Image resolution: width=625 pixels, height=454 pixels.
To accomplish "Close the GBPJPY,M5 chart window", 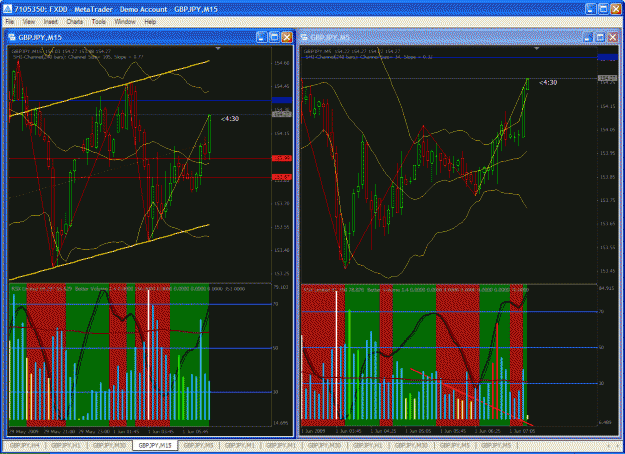I will (x=613, y=37).
